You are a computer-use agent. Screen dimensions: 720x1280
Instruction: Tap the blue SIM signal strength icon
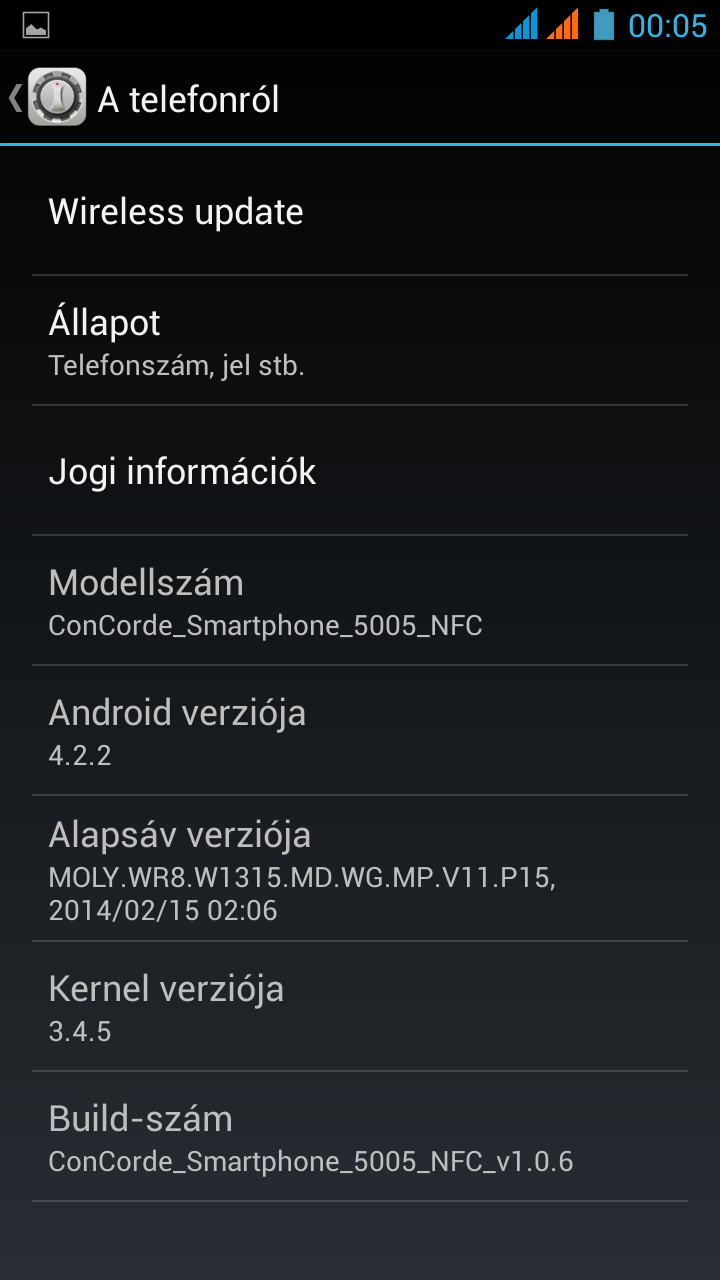522,24
